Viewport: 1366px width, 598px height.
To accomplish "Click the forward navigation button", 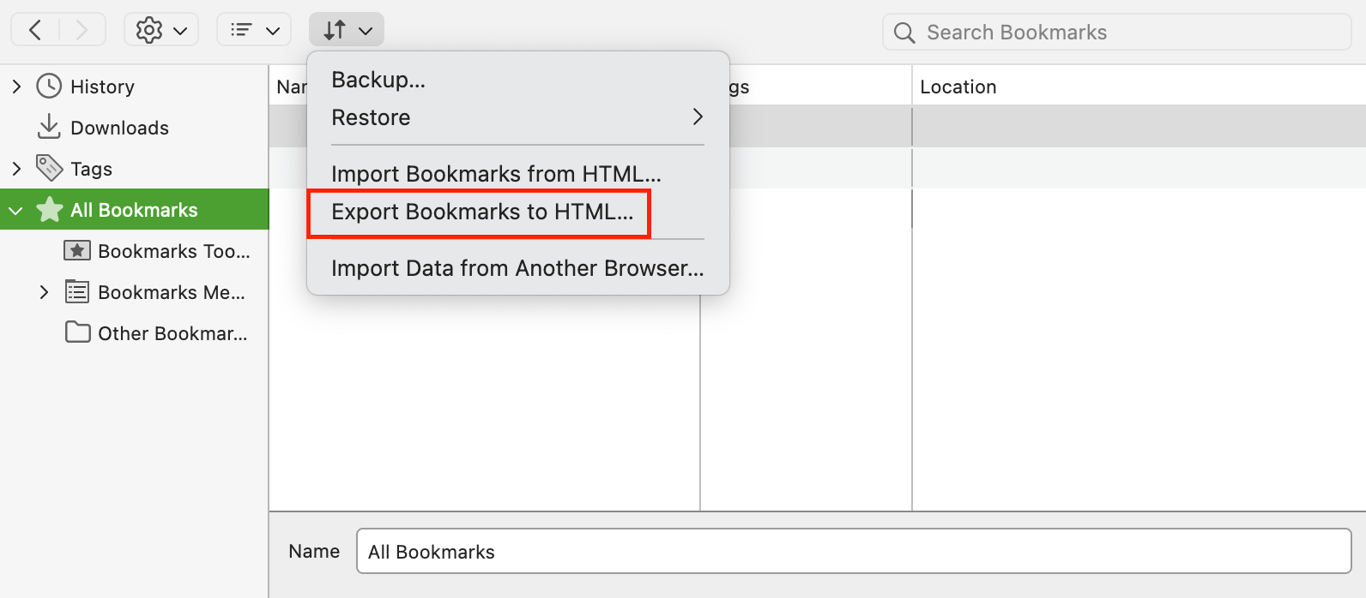I will coord(81,29).
